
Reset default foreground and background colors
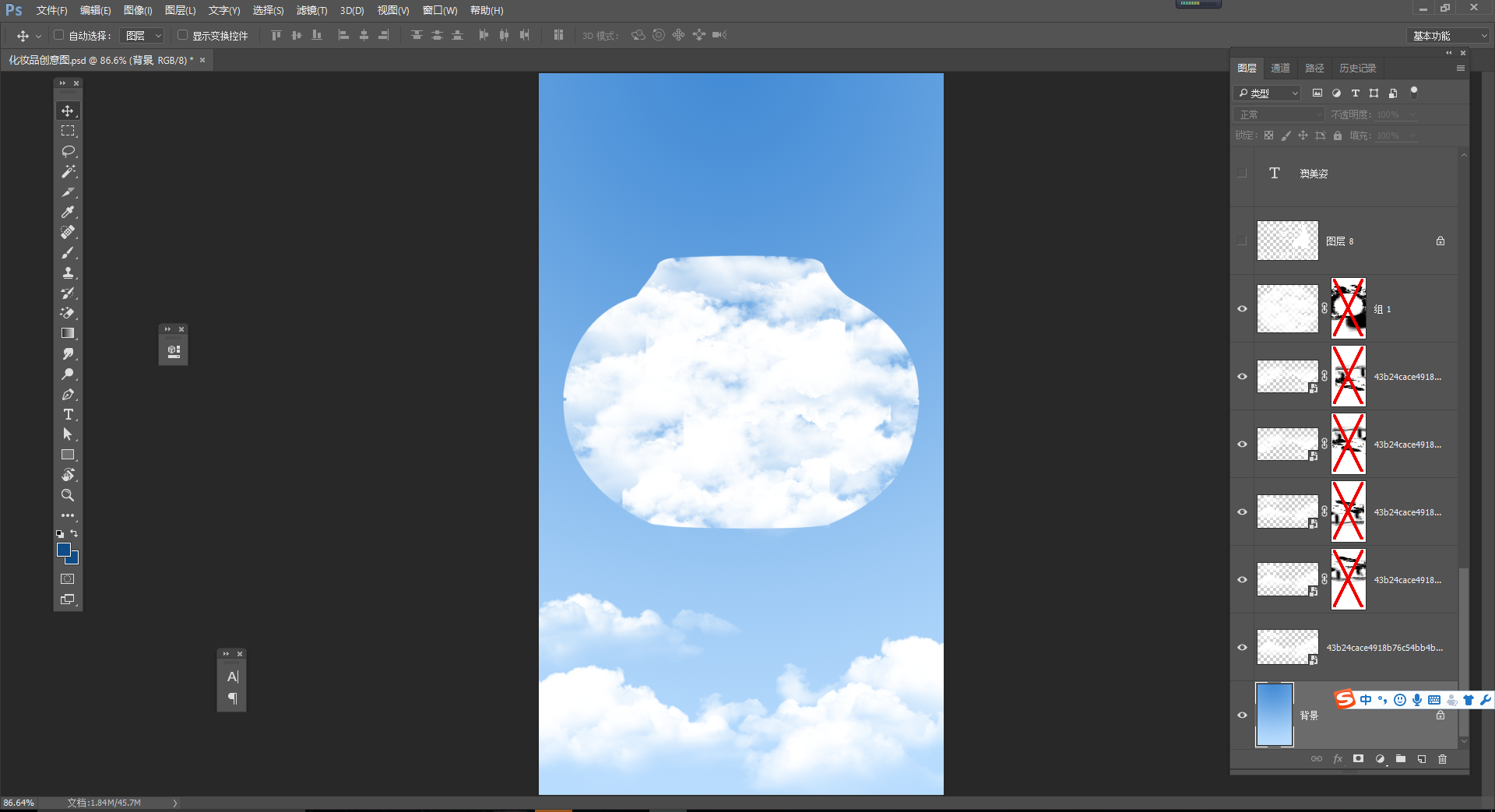click(60, 534)
